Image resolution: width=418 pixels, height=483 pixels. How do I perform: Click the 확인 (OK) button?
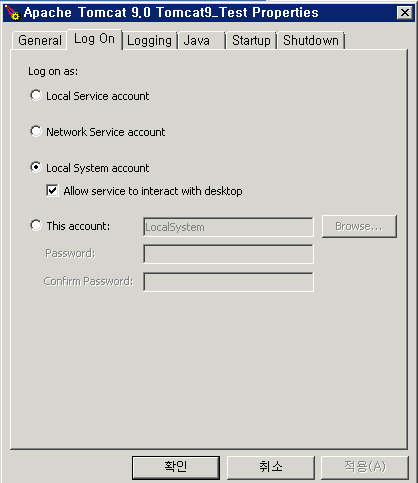(176, 468)
